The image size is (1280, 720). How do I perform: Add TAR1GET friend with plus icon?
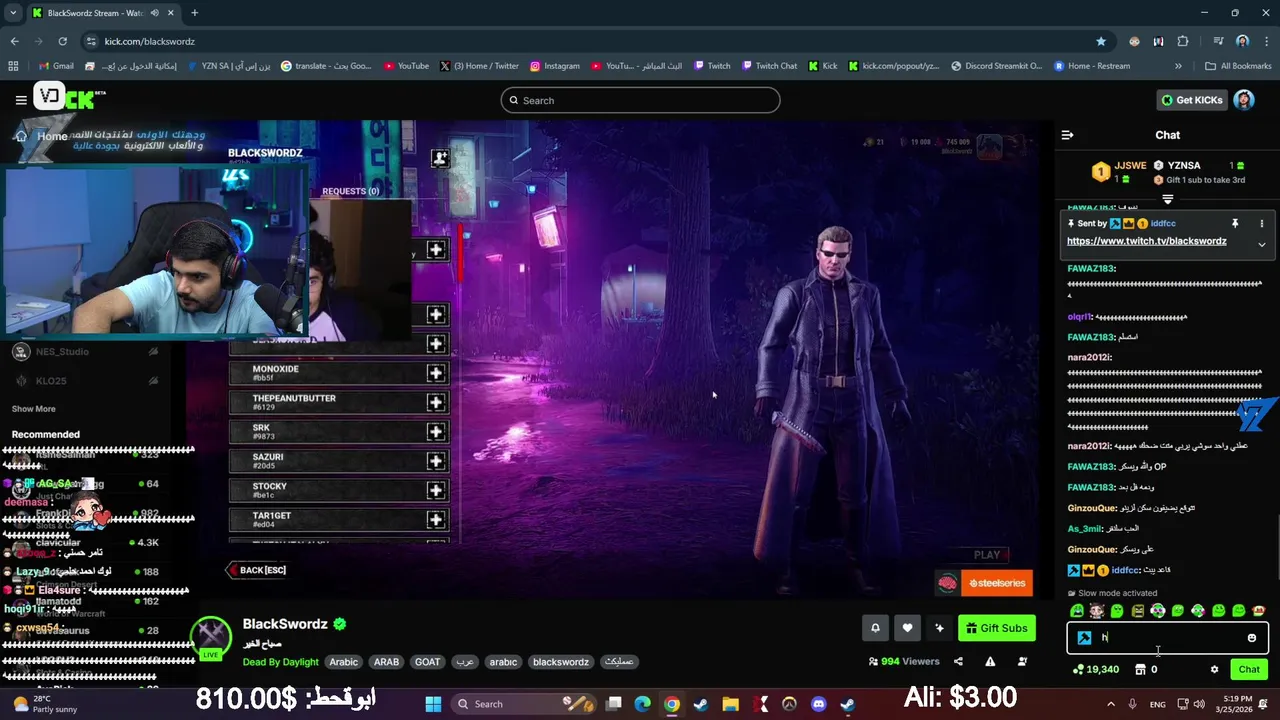click(435, 520)
